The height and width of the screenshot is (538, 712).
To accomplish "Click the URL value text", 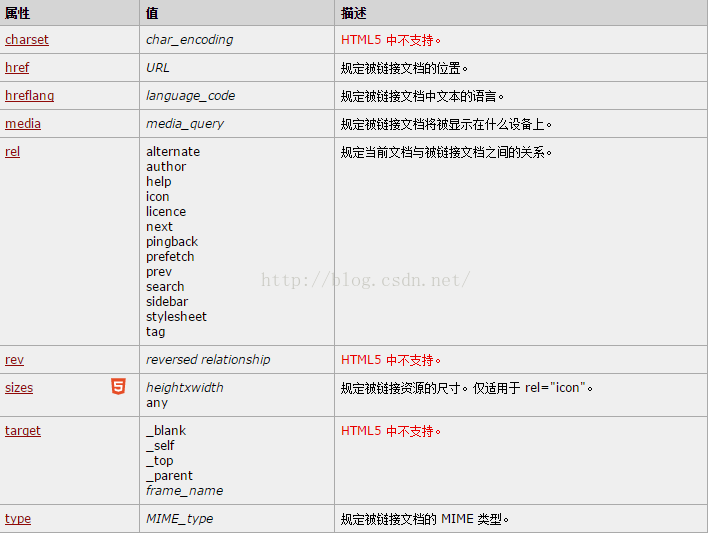I will tap(158, 68).
